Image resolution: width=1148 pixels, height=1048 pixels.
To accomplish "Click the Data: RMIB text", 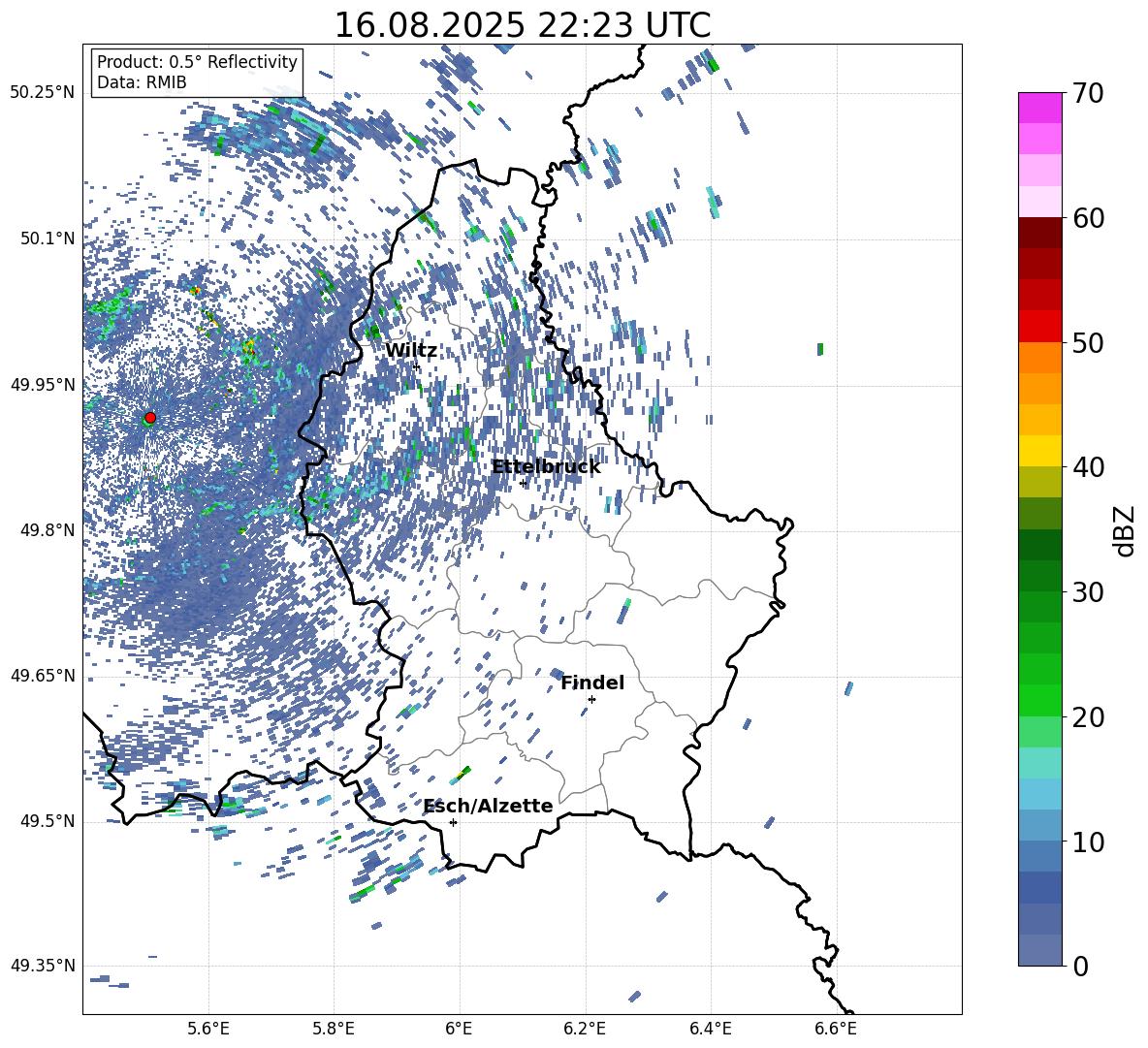I will click(142, 82).
